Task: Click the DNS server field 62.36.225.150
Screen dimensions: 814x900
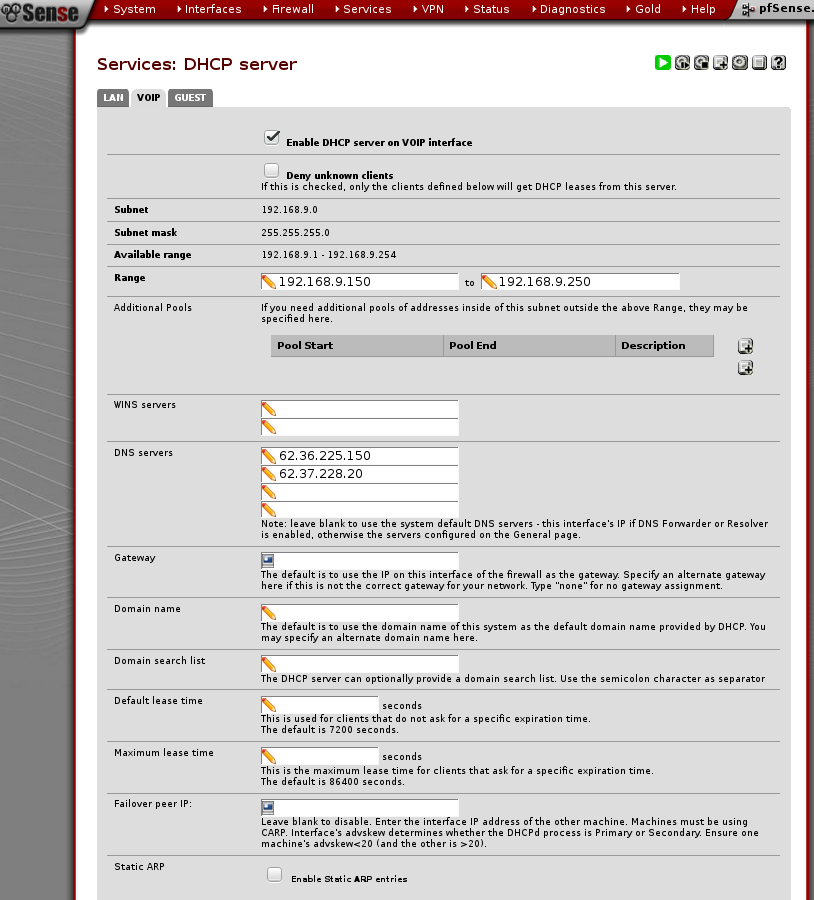Action: pos(360,456)
